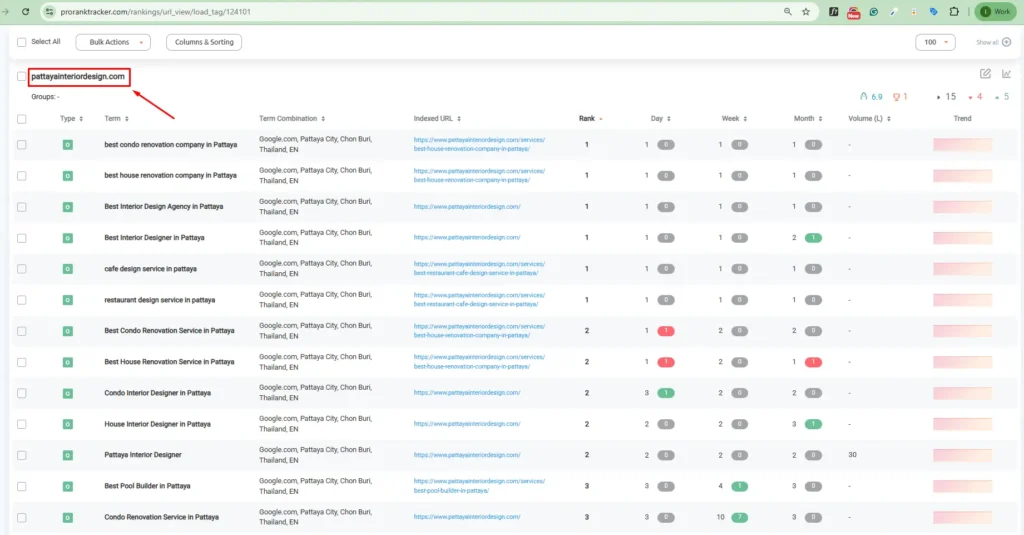Check the row for restaurant design service in pattaya
Viewport: 1024px width, 535px height.
[22, 300]
